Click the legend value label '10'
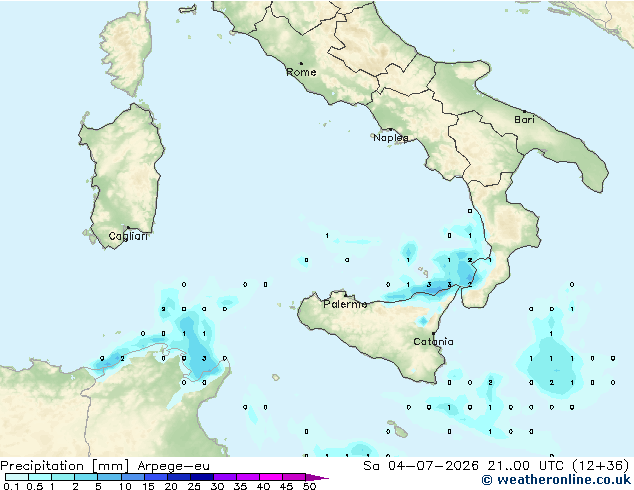Screen dimensions: 634x490 point(125,486)
